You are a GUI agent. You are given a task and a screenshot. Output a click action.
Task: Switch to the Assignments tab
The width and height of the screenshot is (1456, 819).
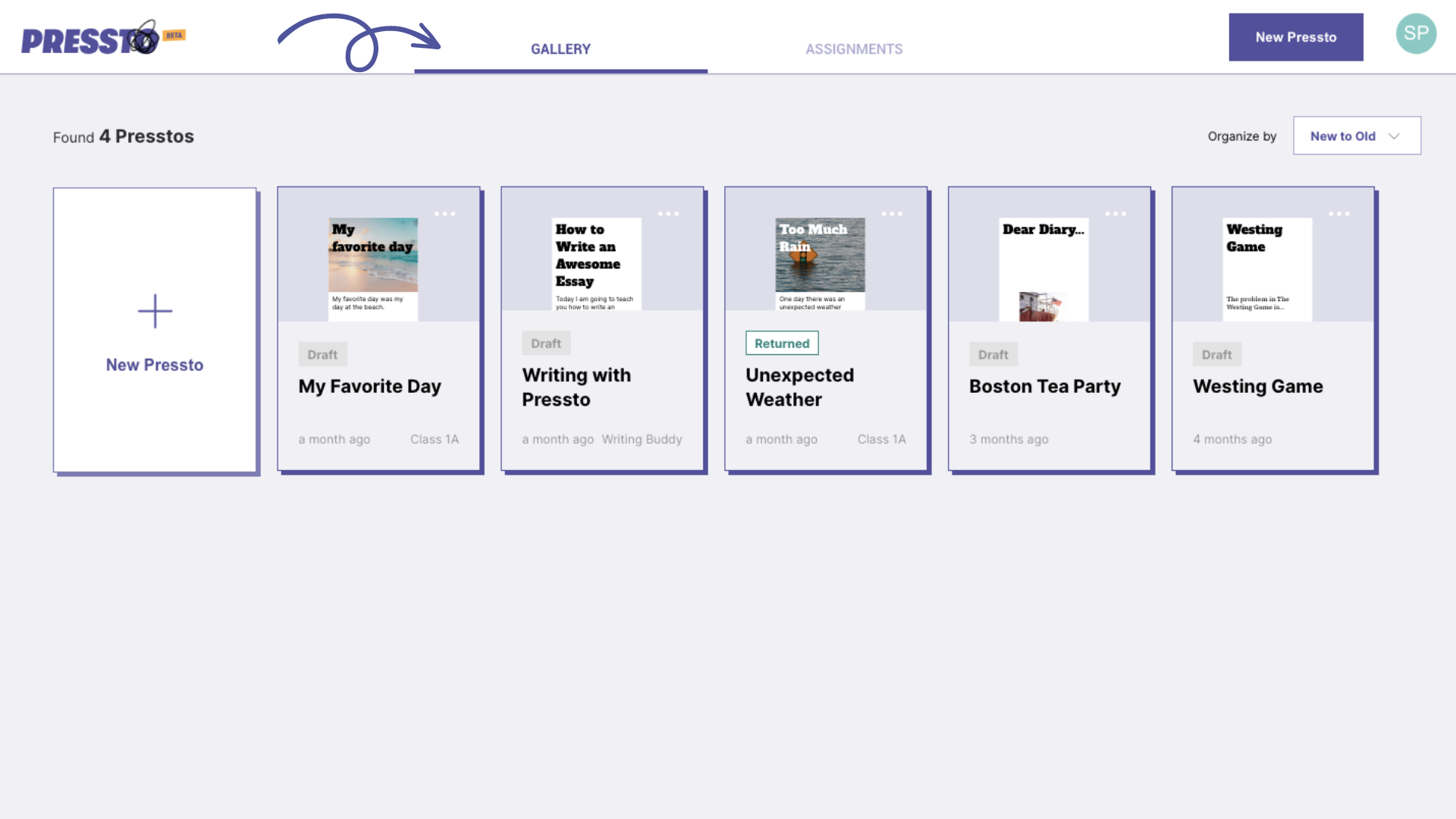point(854,49)
